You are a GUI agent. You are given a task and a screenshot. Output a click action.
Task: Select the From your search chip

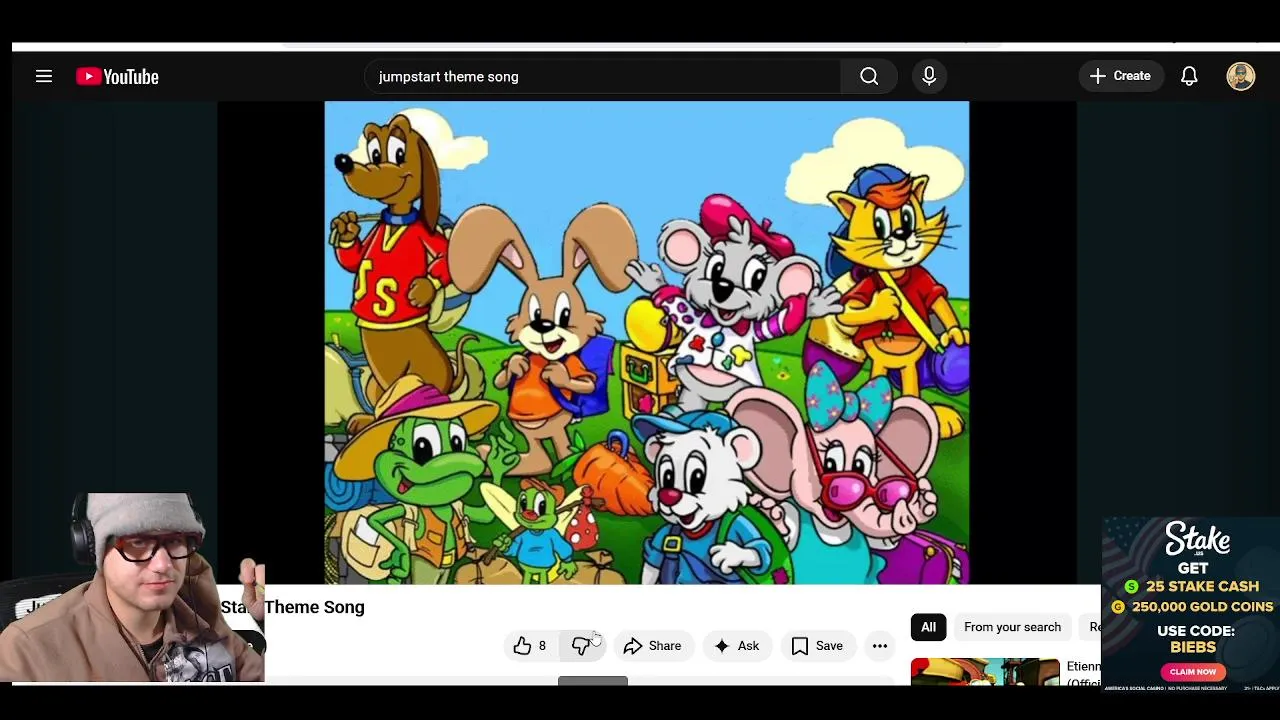coord(1012,627)
